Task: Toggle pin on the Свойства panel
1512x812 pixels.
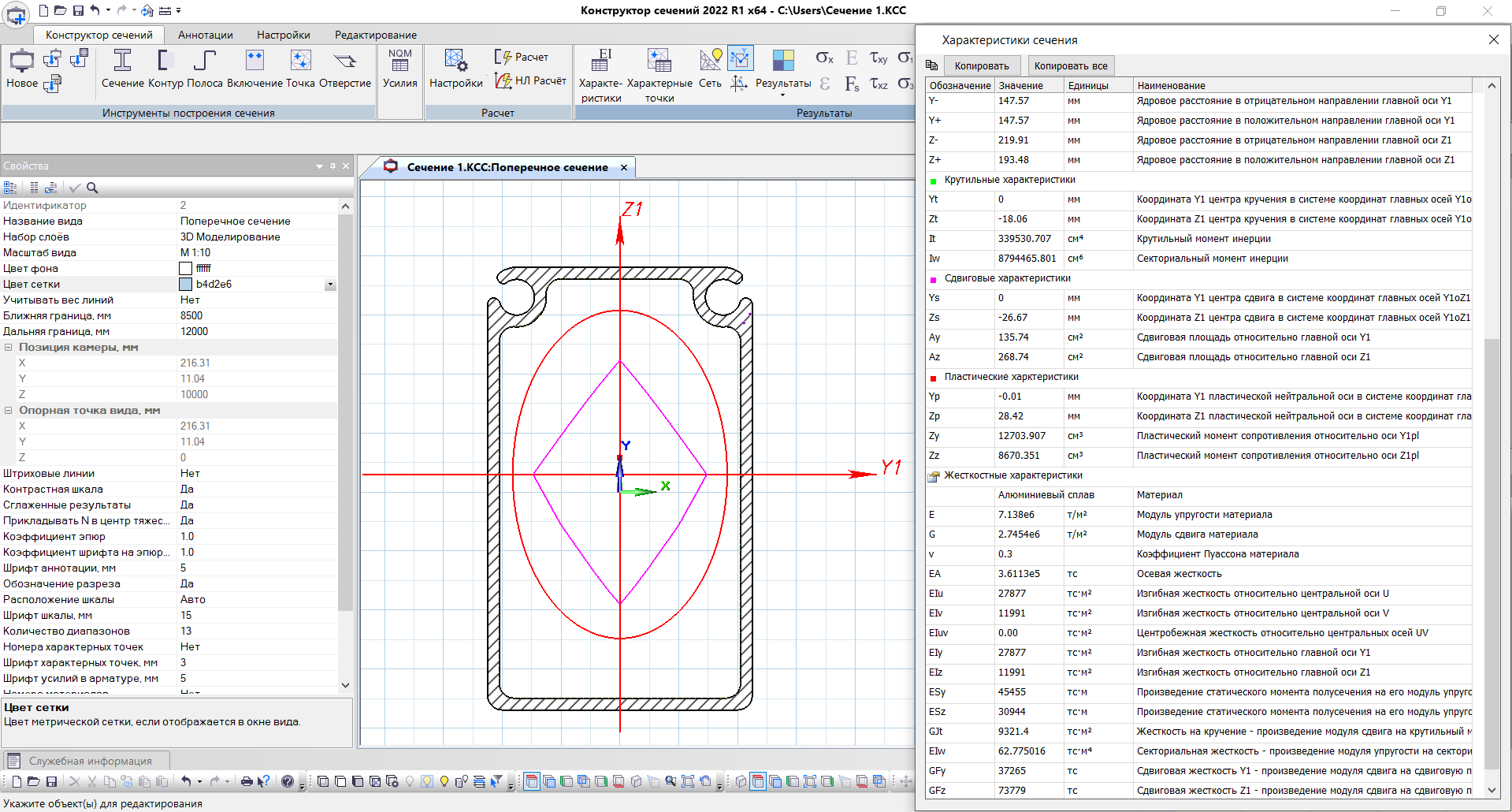Action: point(332,166)
